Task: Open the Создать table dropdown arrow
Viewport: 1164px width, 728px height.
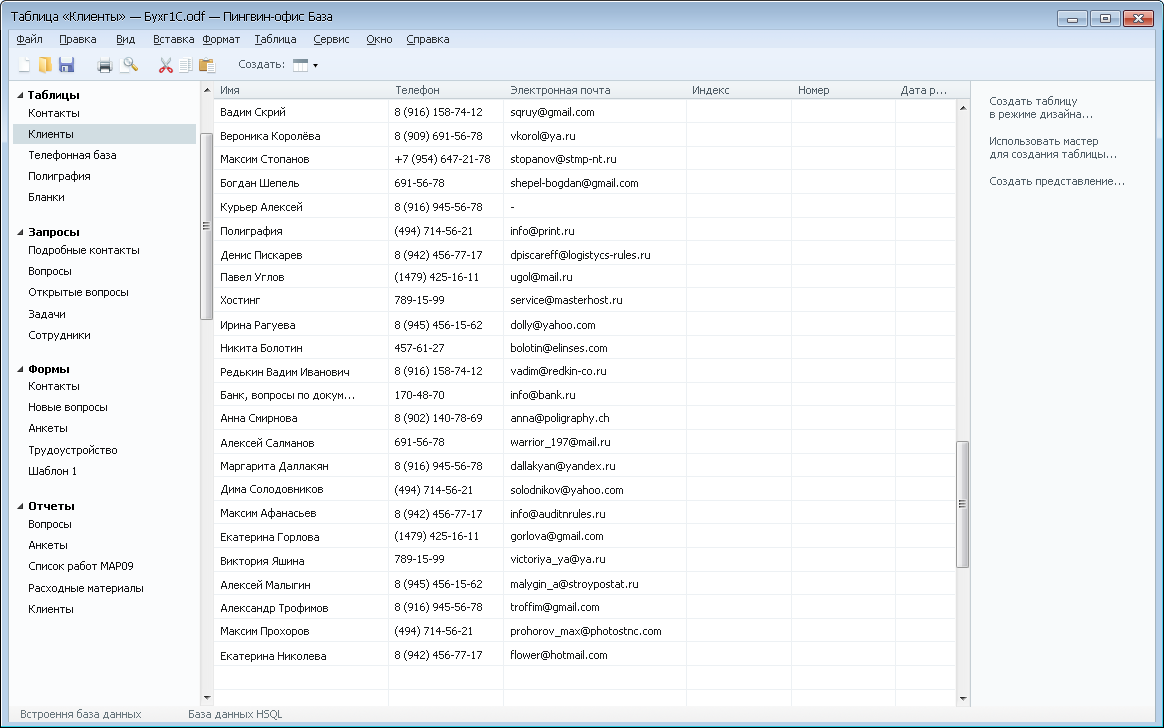Action: 315,65
